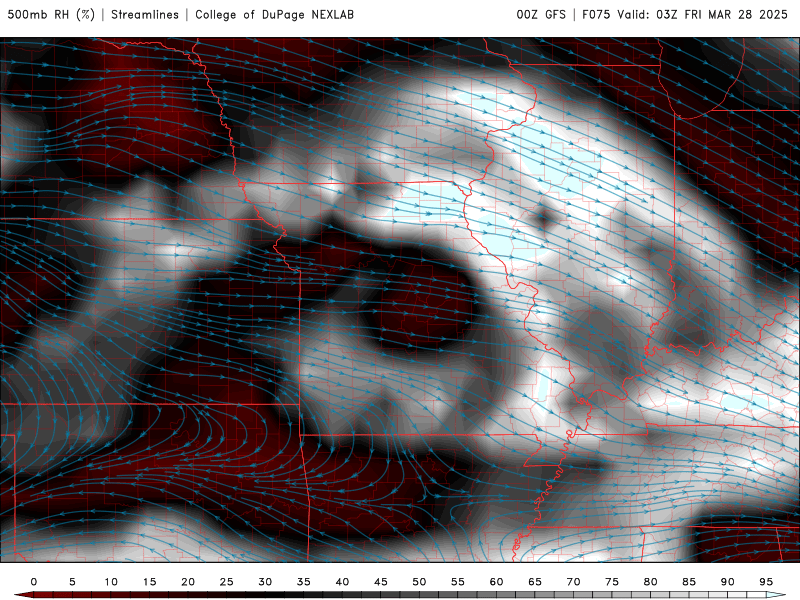Select the "55" color bar value
Screen dimensions: 800x600
pyautogui.click(x=458, y=582)
